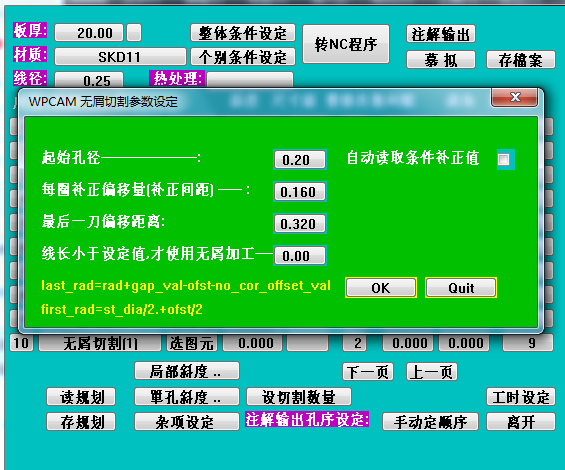The height and width of the screenshot is (470, 565).
Task: Select the 线长小于设定值 field 0.00
Action: coord(300,256)
